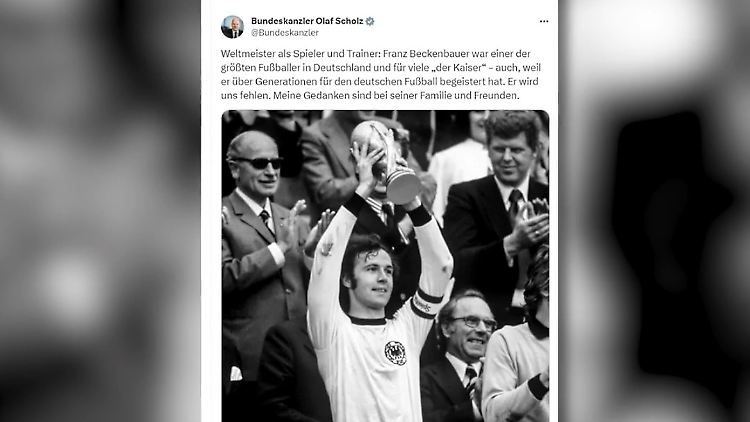Open the three-dot more options menu
Image resolution: width=750 pixels, height=422 pixels.
click(544, 21)
